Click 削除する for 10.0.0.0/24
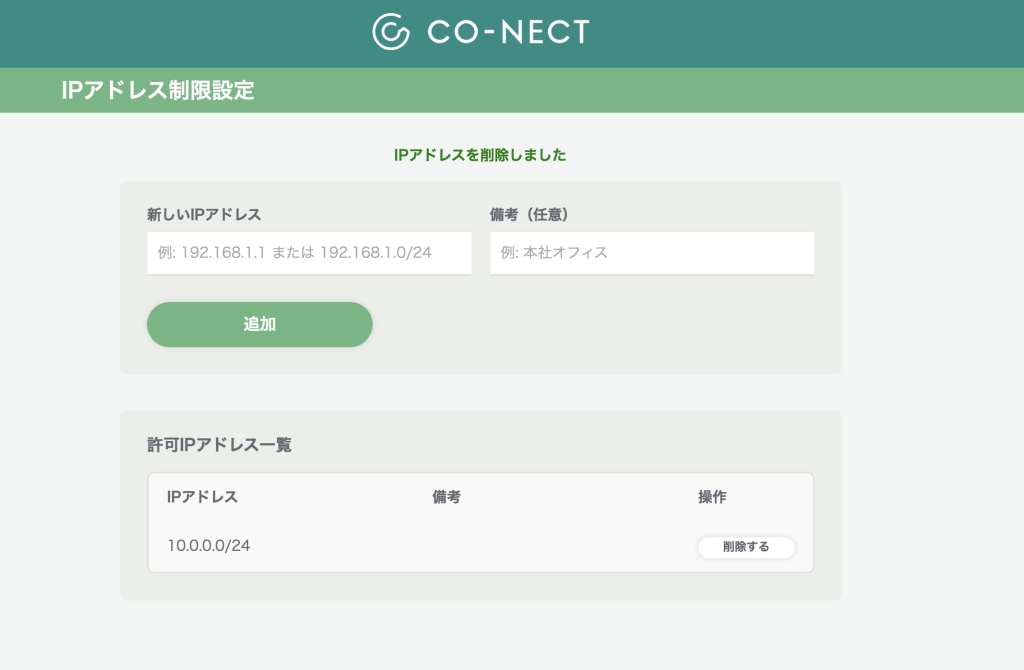Screen dimensions: 1024x670 [x=746, y=547]
